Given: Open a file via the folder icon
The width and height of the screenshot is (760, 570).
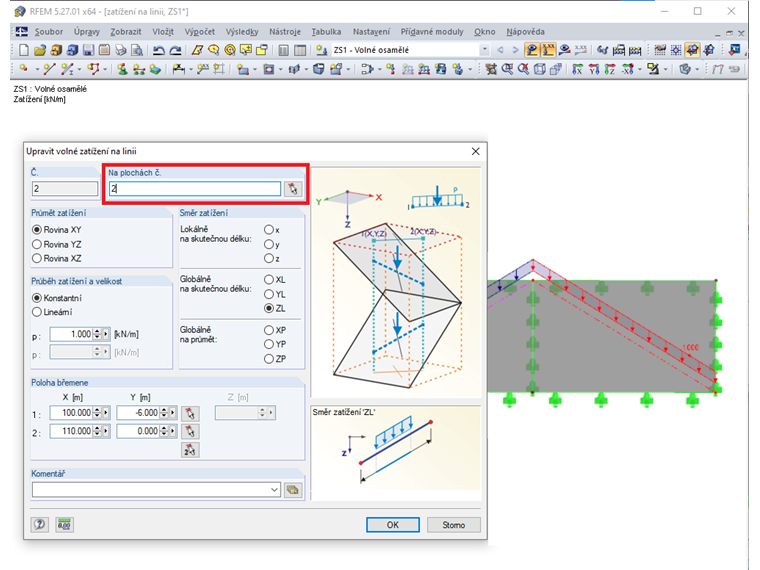Looking at the screenshot, I should (x=40, y=50).
